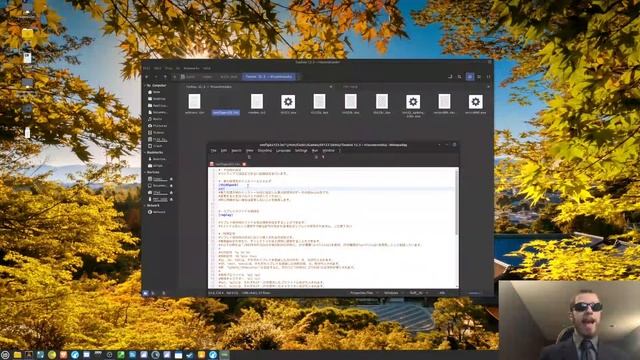Adjust the file manager zoom slider
This screenshot has height=360, width=640.
[475, 293]
